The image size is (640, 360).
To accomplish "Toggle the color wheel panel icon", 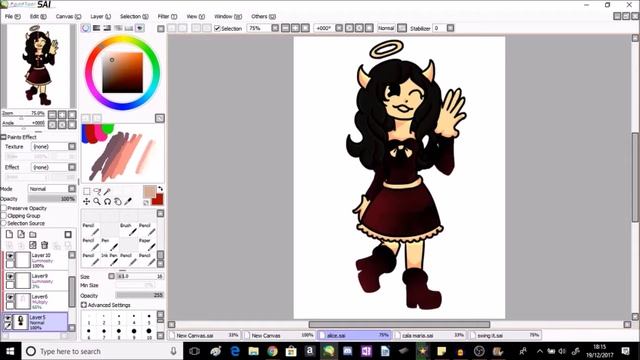I will tap(86, 28).
